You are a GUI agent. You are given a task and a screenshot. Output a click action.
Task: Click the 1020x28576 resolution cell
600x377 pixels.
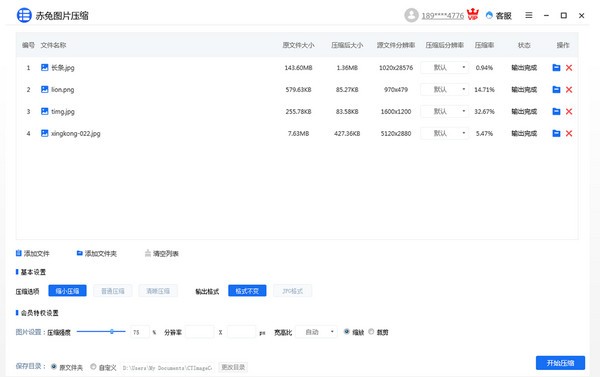pos(396,68)
